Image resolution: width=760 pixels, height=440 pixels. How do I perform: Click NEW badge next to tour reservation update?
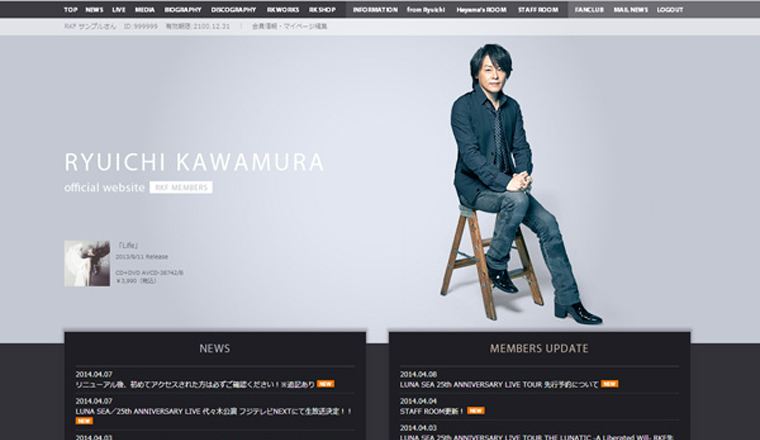tap(609, 384)
